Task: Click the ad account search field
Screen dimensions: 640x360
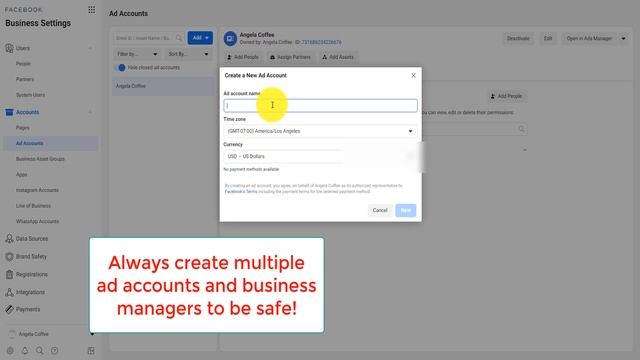Action: pyautogui.click(x=149, y=38)
